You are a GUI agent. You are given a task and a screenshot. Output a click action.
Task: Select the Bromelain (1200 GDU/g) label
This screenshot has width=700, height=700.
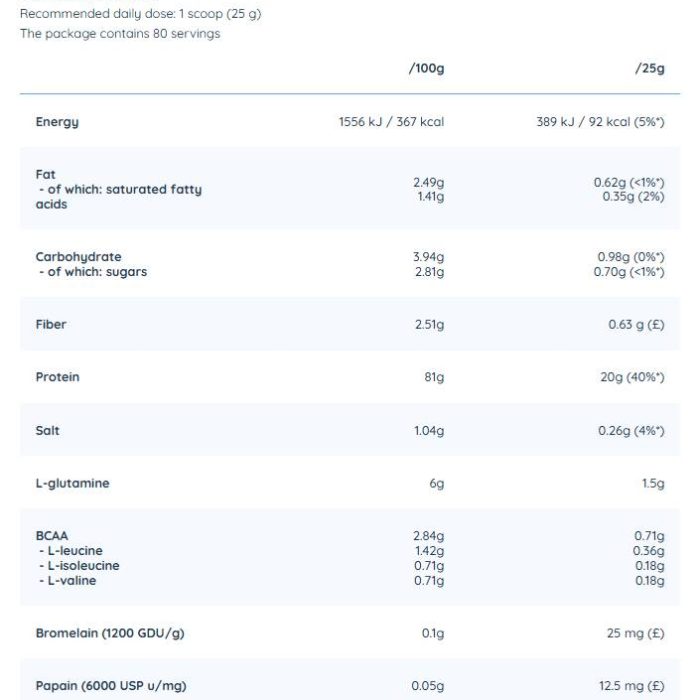pyautogui.click(x=110, y=633)
